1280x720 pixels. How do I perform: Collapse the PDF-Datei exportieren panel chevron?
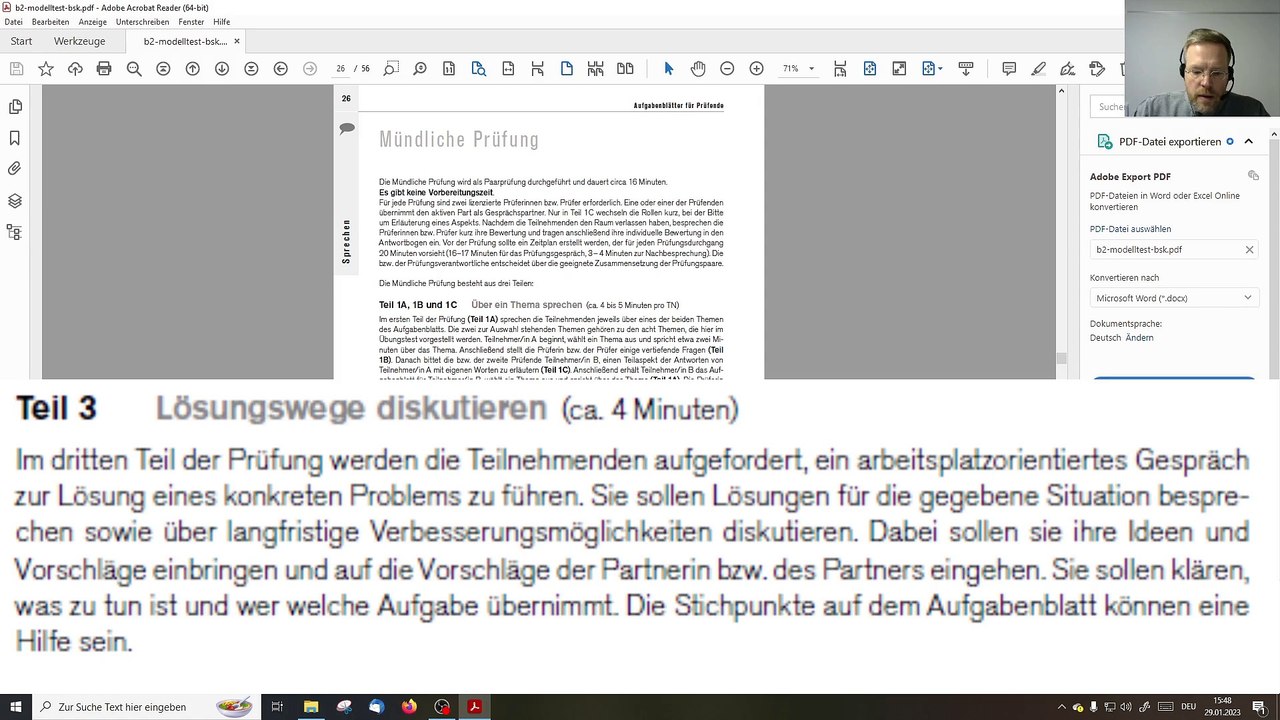(1249, 142)
